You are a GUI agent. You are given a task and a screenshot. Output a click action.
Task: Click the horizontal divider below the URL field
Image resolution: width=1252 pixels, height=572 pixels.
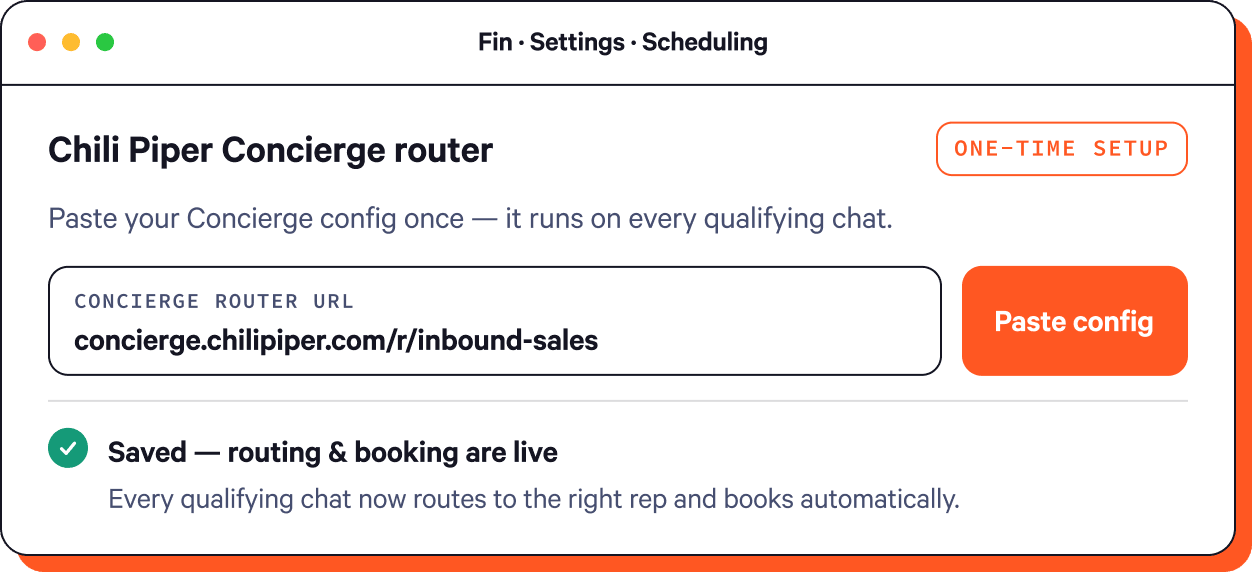click(x=617, y=401)
